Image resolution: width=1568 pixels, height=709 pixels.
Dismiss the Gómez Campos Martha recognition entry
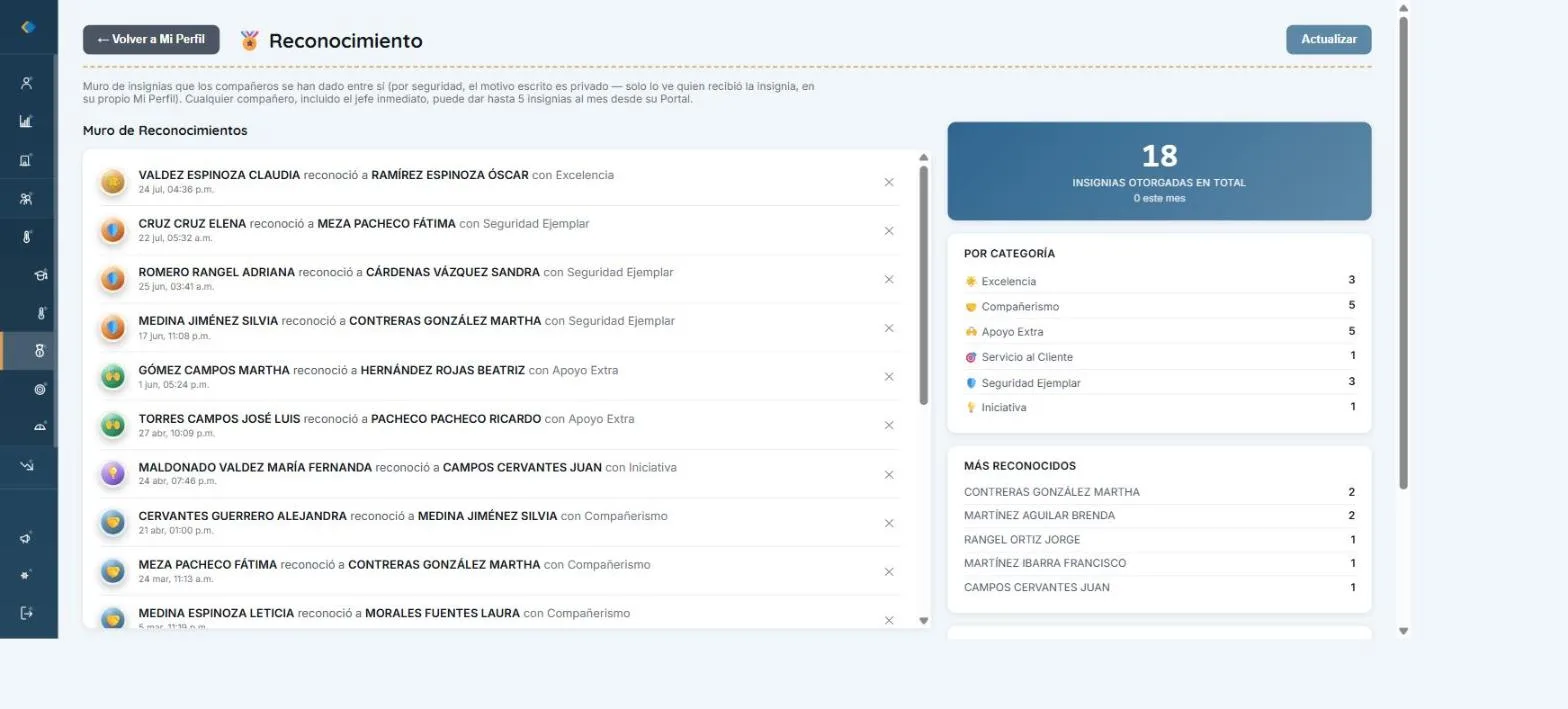point(889,377)
